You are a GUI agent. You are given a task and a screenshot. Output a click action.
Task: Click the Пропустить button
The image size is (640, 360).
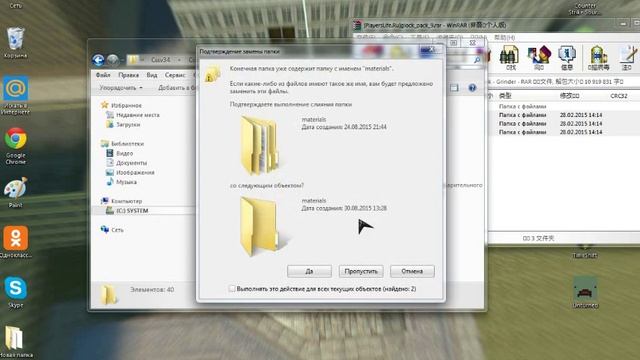361,271
